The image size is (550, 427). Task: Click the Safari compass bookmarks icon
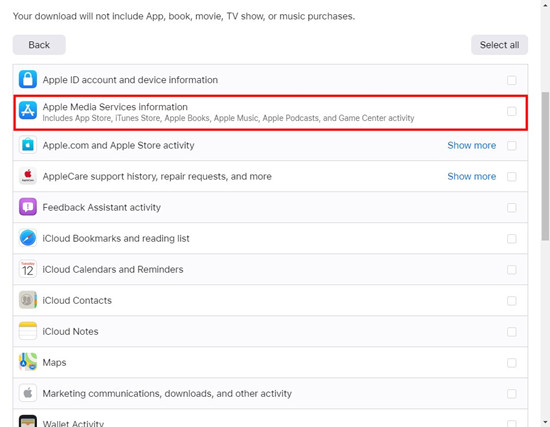(x=28, y=238)
